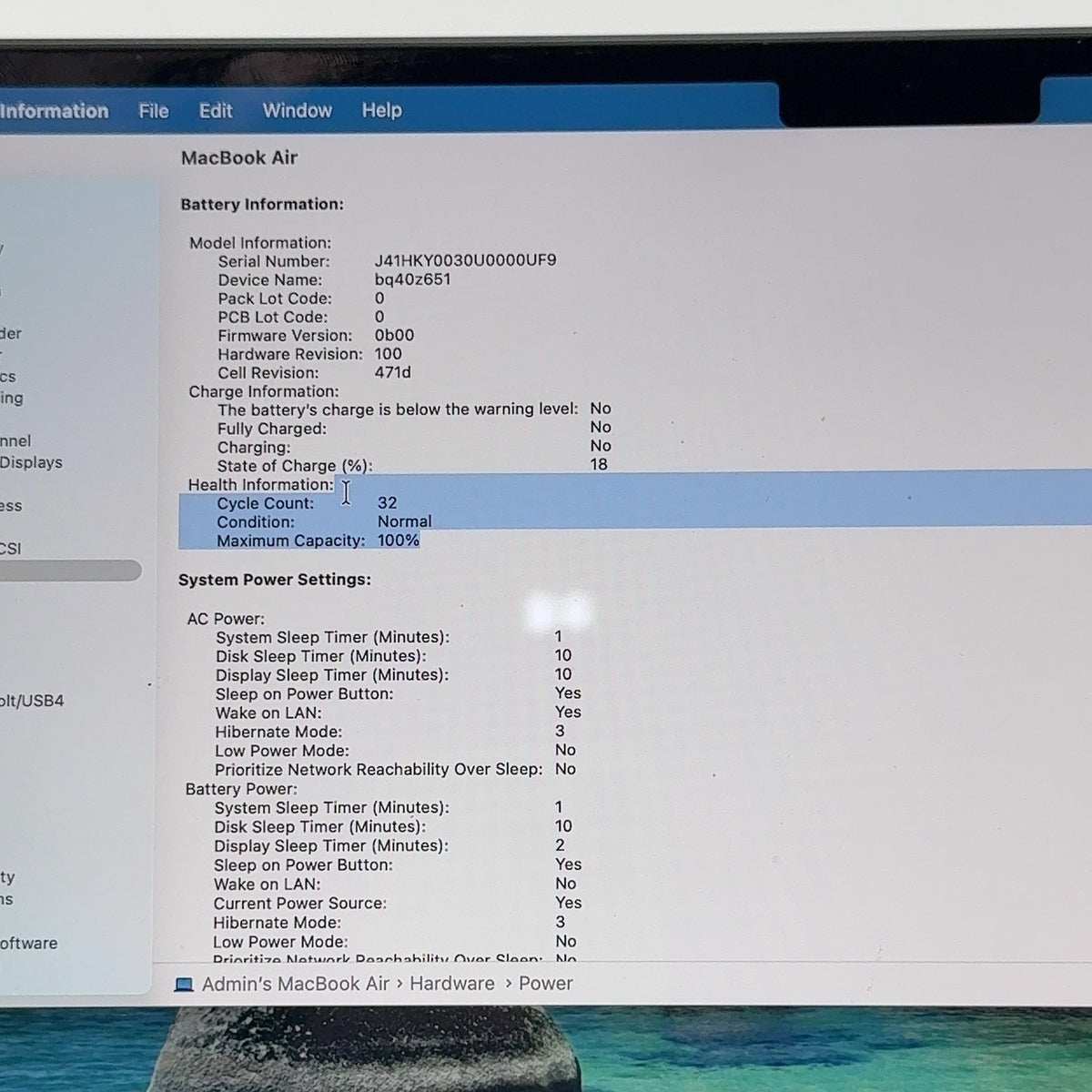The image size is (1092, 1092).
Task: Click the AC Power label
Action: (x=226, y=619)
